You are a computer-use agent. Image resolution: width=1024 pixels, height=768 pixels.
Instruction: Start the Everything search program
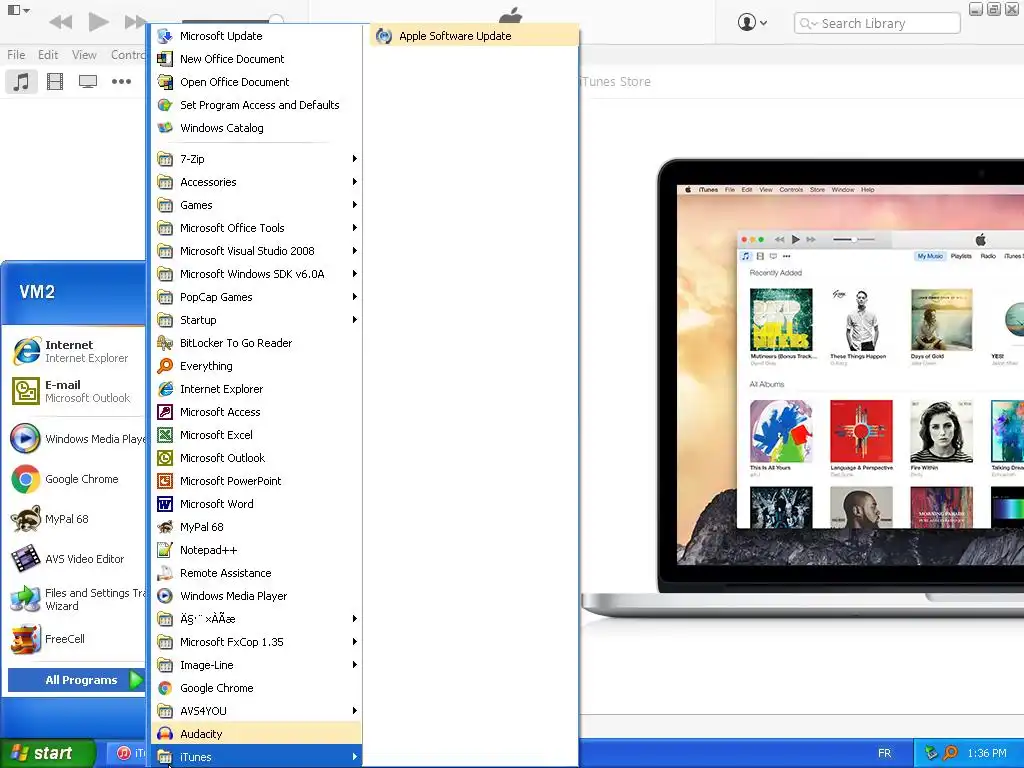pos(256,366)
